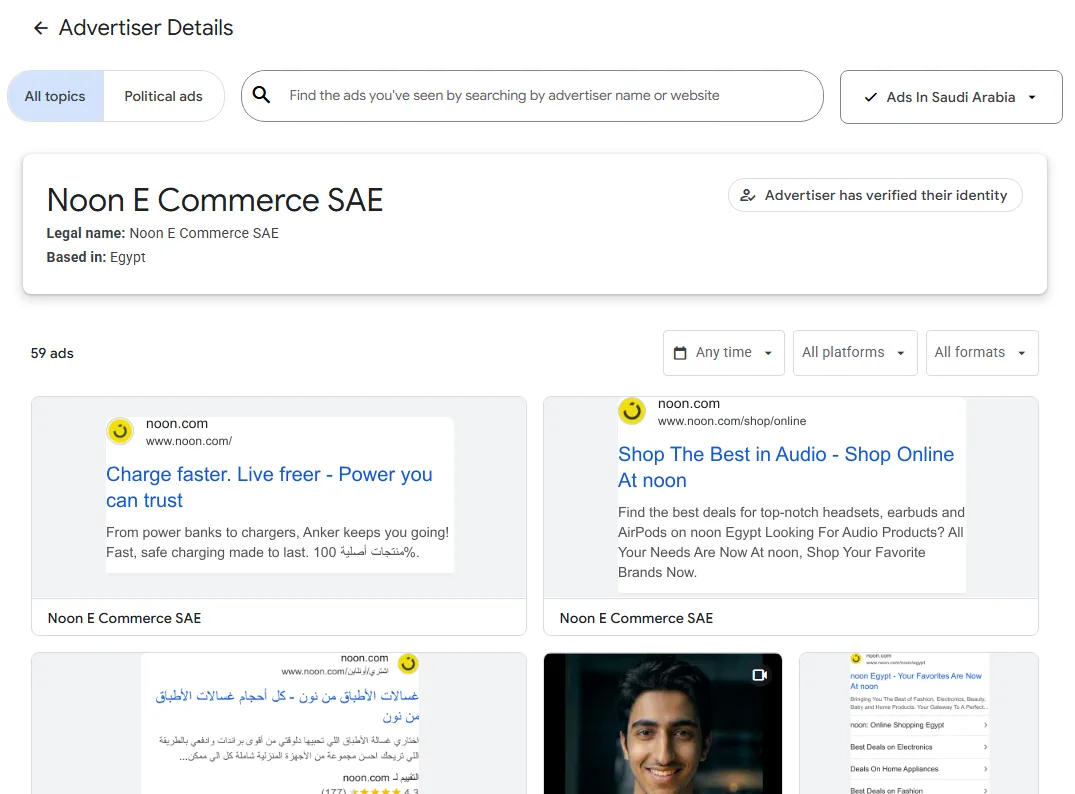Open the Arabic dishwashers ad headline
Viewport: 1075px width, 794px height.
point(287,706)
